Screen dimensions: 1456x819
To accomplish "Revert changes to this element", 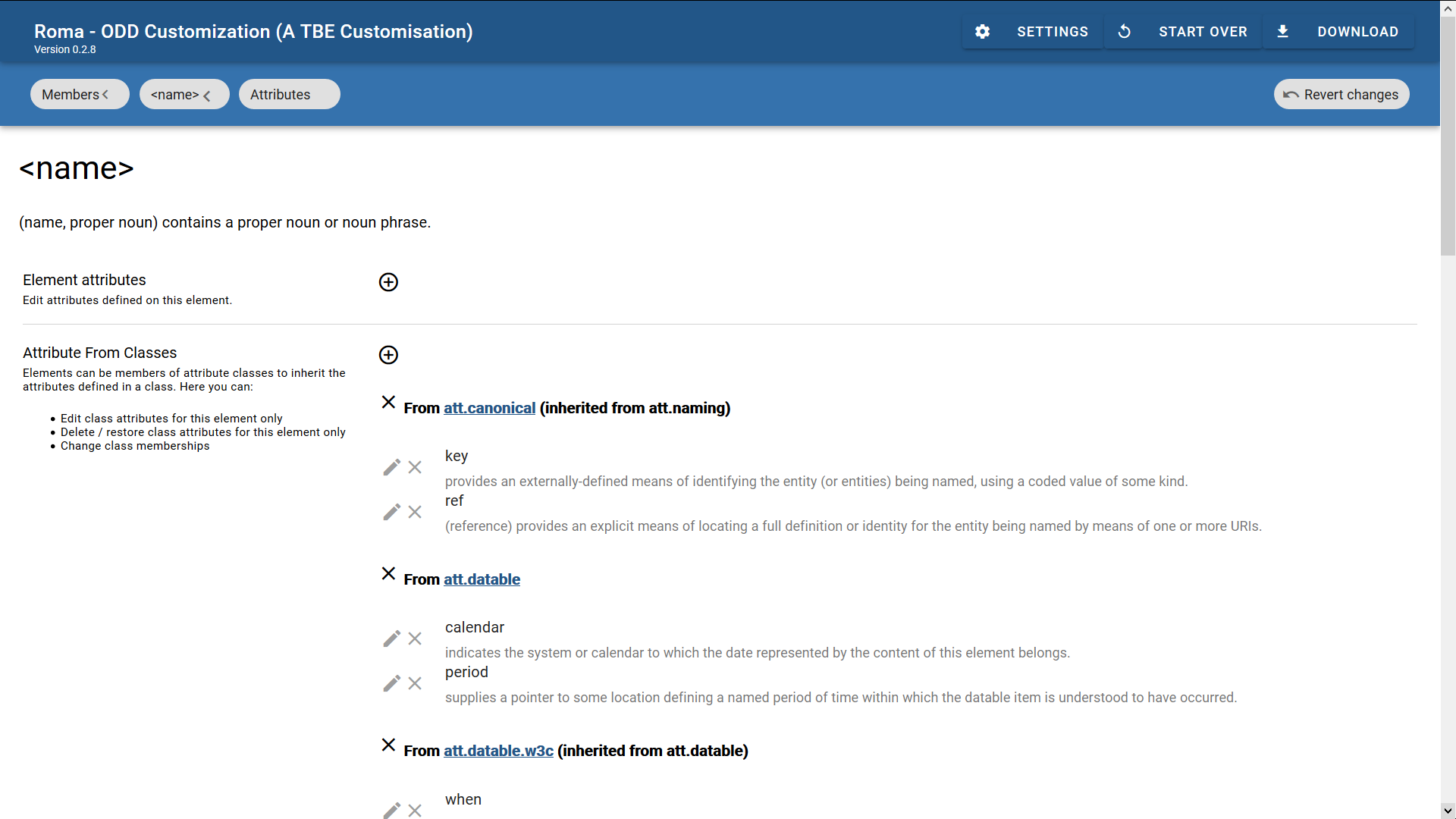I will coord(1341,94).
